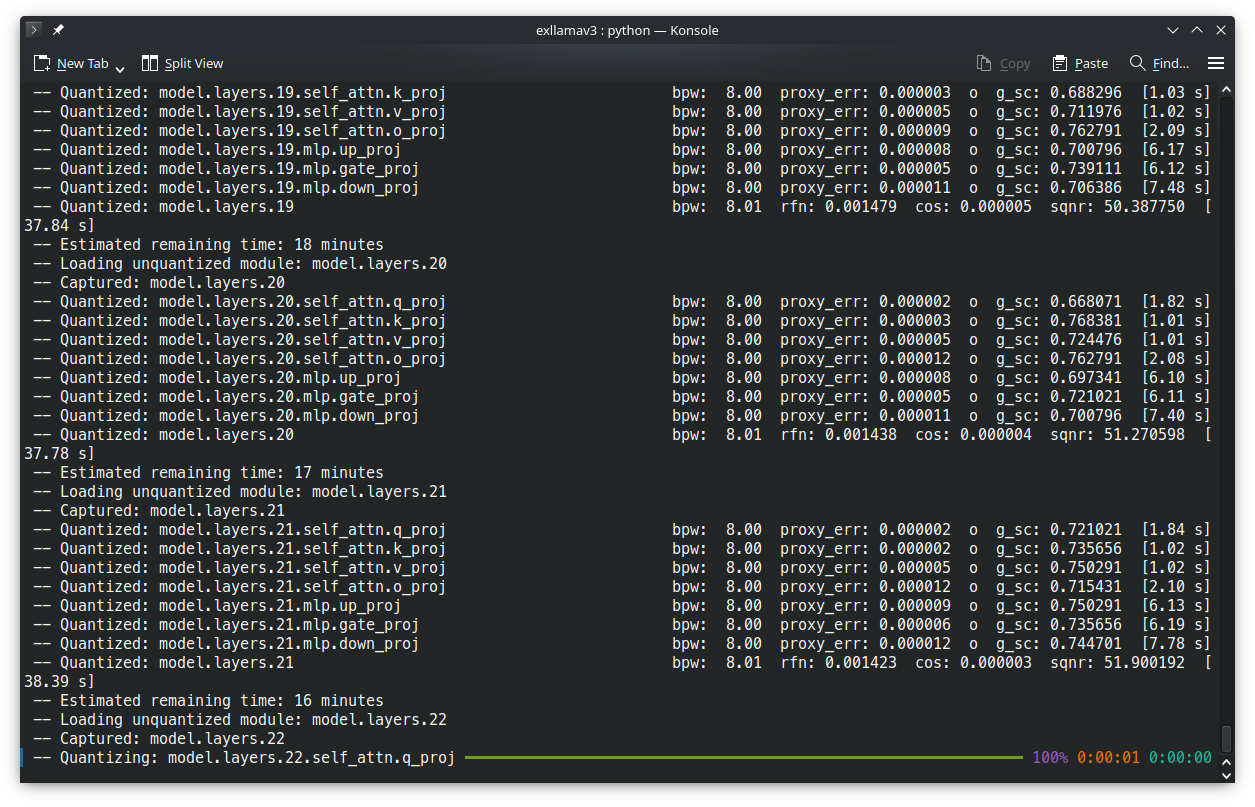Minimize the Konsole window
The image size is (1255, 807).
(x=1173, y=30)
